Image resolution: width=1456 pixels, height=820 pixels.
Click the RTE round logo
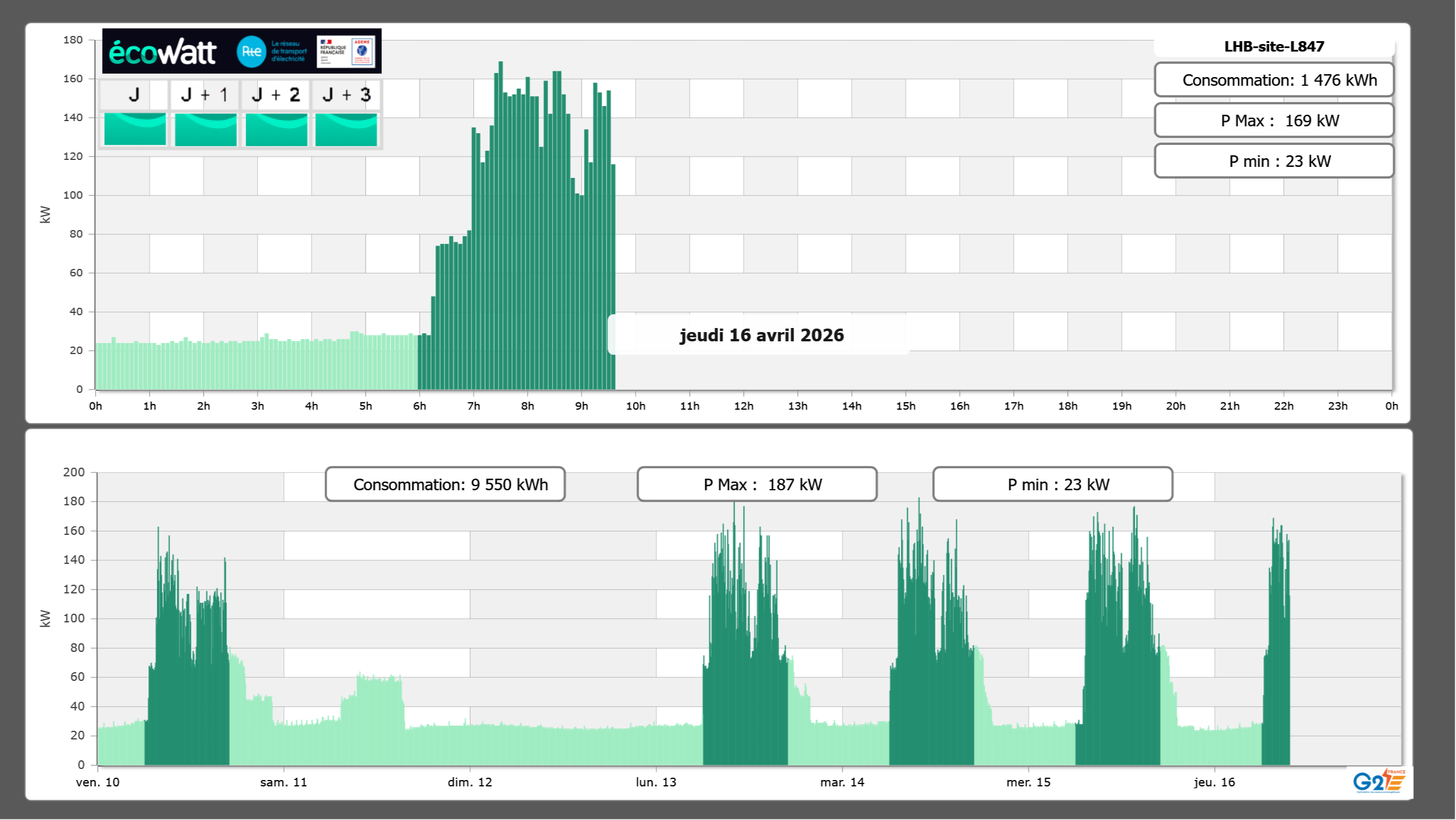251,52
